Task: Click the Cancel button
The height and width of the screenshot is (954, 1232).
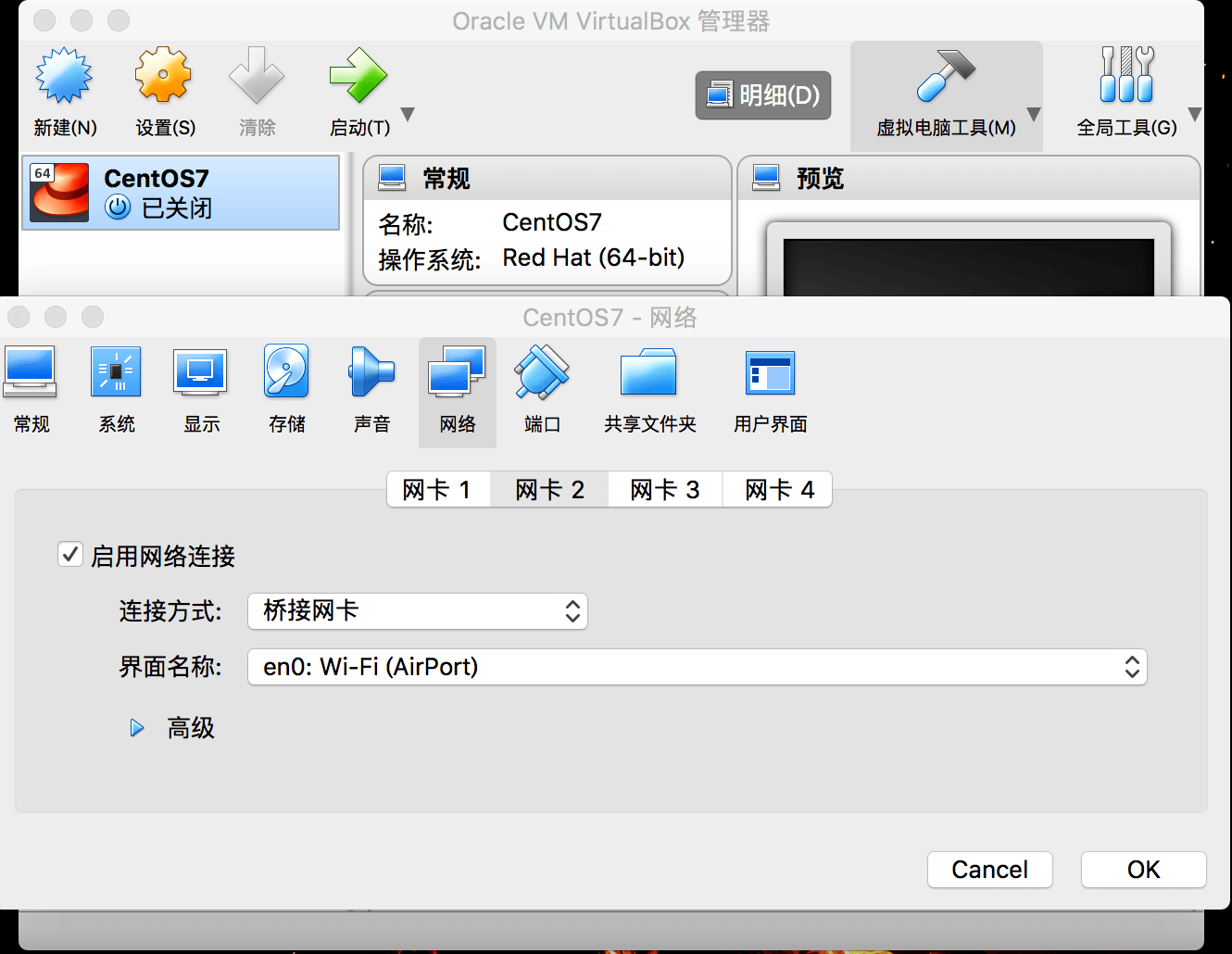Action: [x=990, y=870]
